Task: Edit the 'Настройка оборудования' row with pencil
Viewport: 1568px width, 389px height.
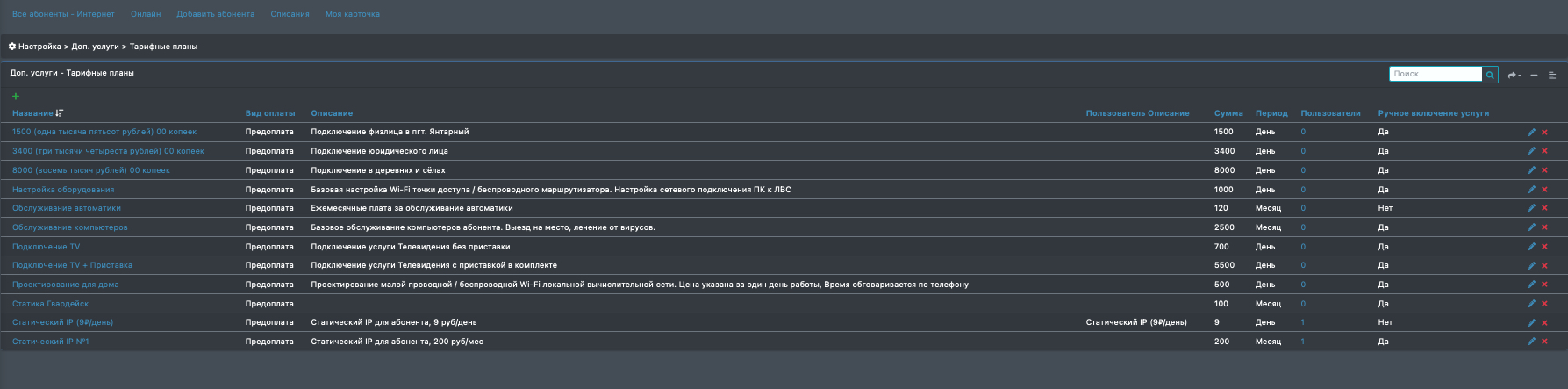Action: click(x=1531, y=190)
